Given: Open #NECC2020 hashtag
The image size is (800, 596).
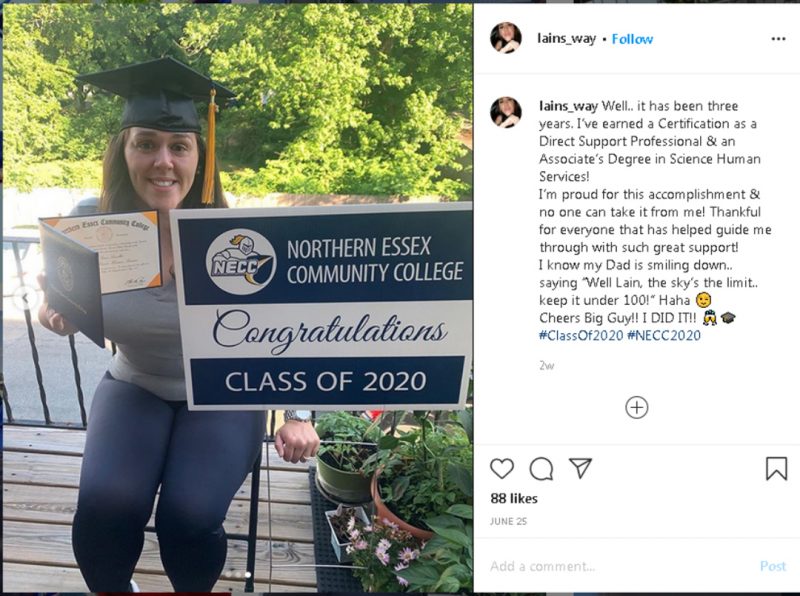Looking at the screenshot, I should pyautogui.click(x=664, y=335).
